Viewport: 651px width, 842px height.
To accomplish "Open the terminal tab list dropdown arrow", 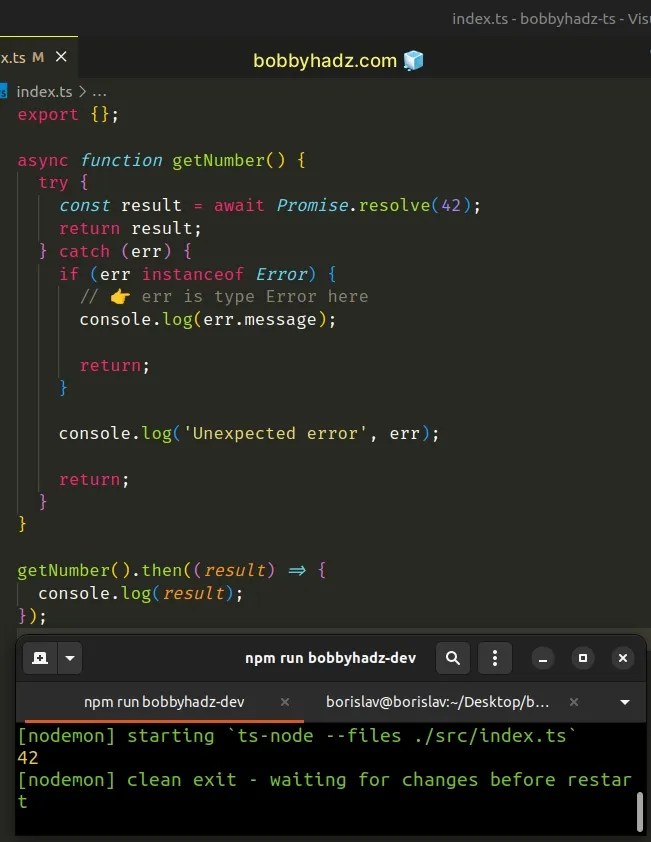I will (x=625, y=702).
